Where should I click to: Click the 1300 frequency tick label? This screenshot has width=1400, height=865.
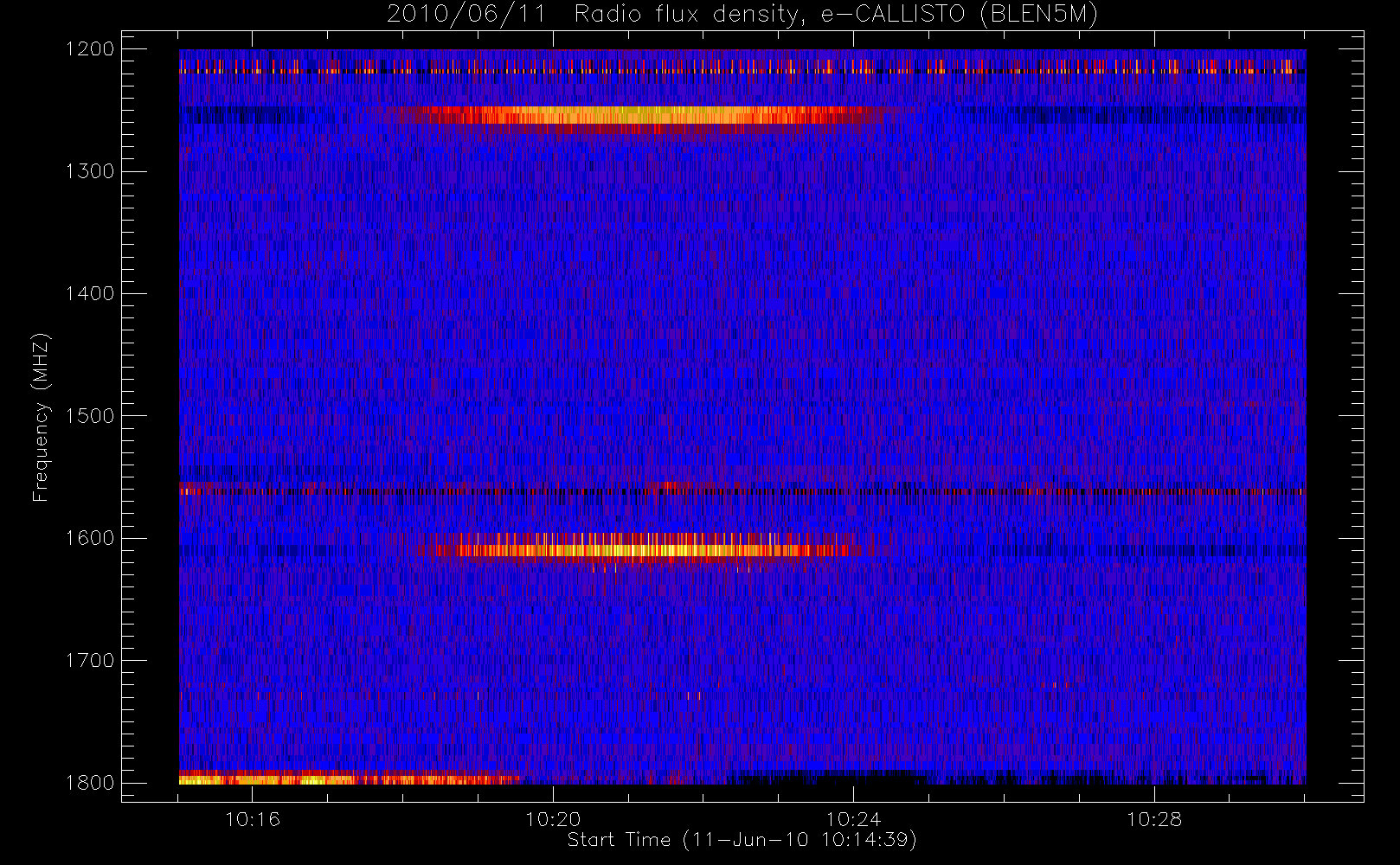[x=90, y=171]
